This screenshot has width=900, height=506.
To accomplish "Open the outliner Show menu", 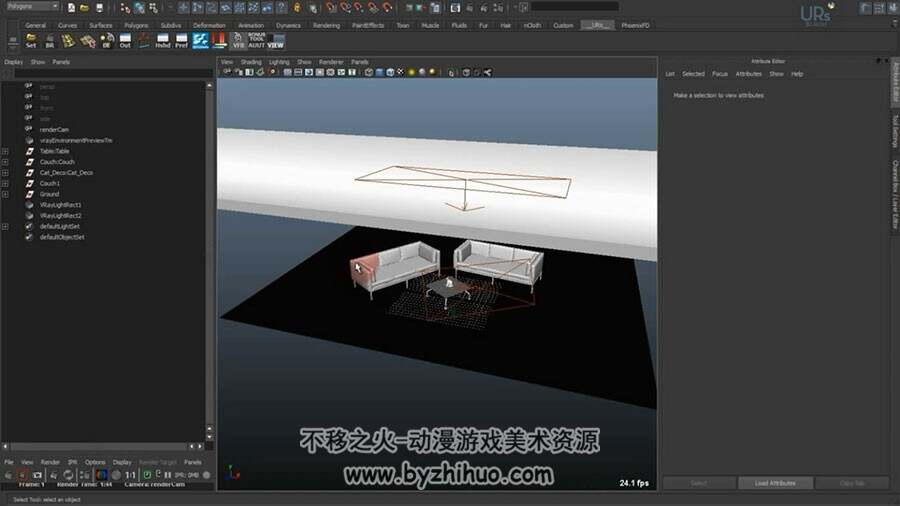I will click(x=37, y=62).
